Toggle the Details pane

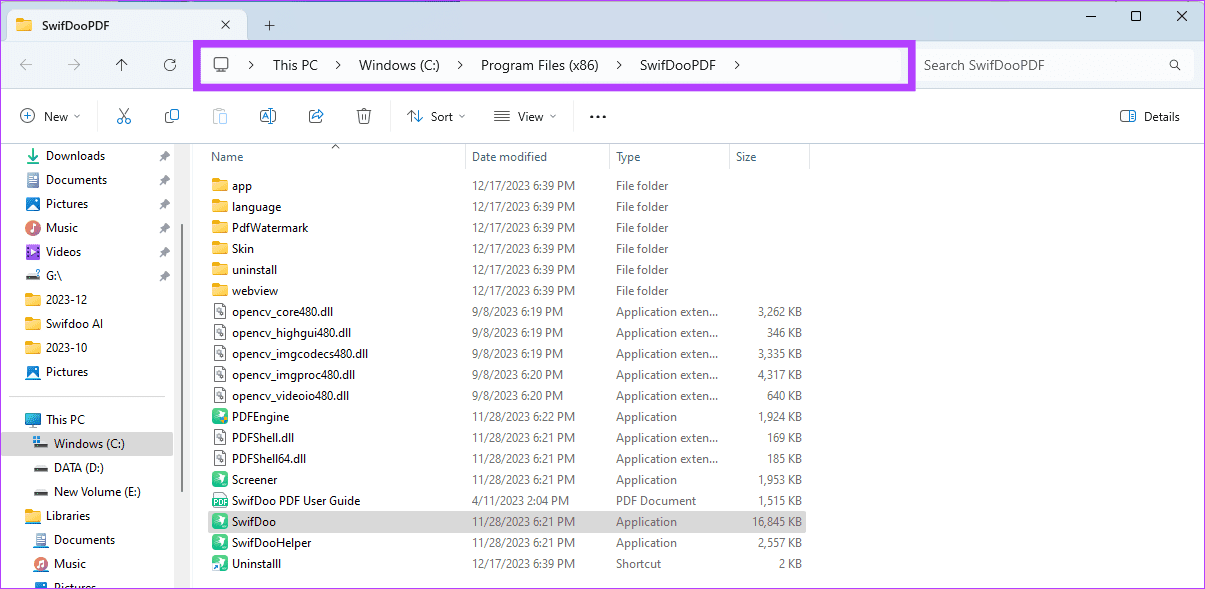[x=1148, y=116]
